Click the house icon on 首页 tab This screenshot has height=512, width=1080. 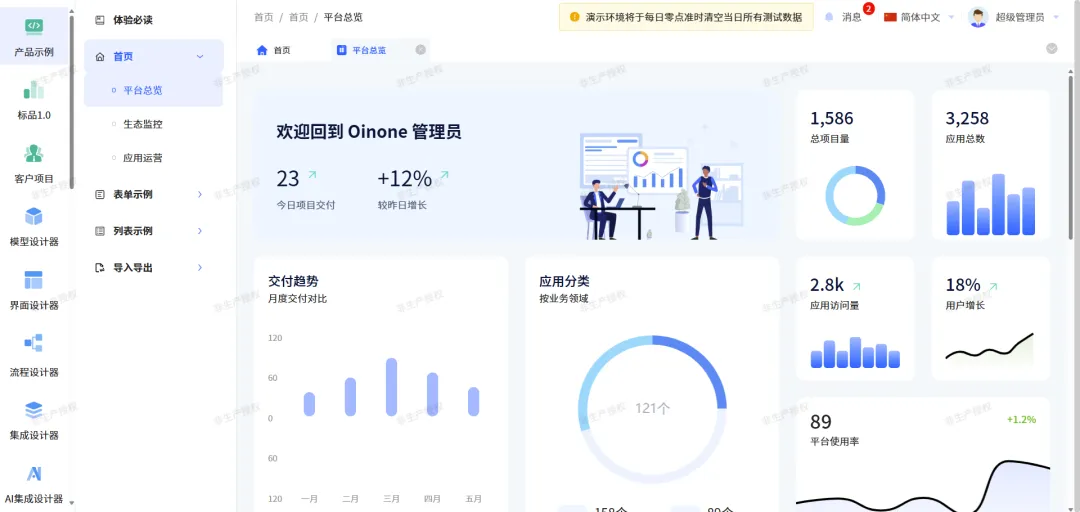262,50
